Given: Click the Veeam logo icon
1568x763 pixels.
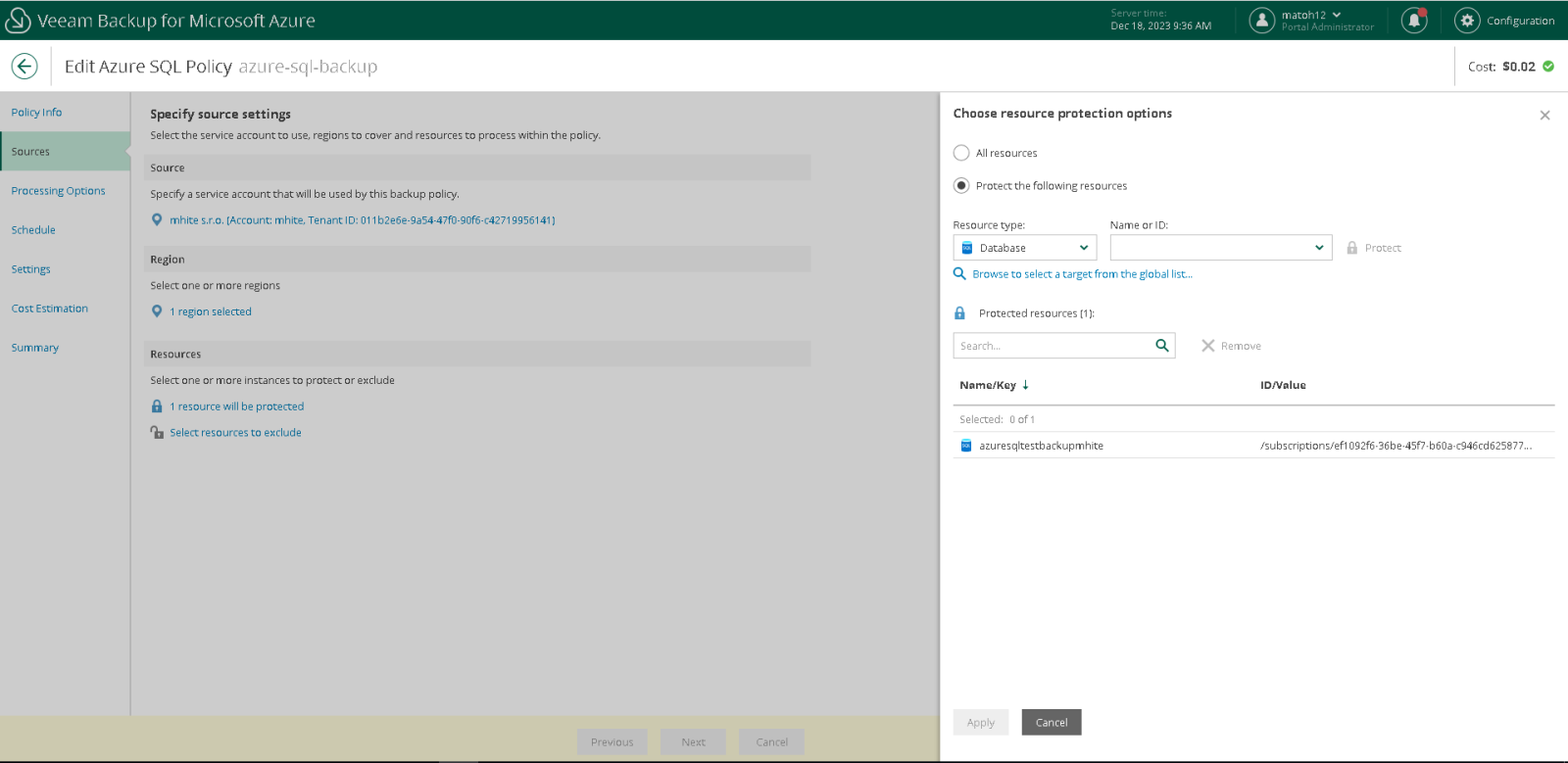Looking at the screenshot, I should [19, 21].
